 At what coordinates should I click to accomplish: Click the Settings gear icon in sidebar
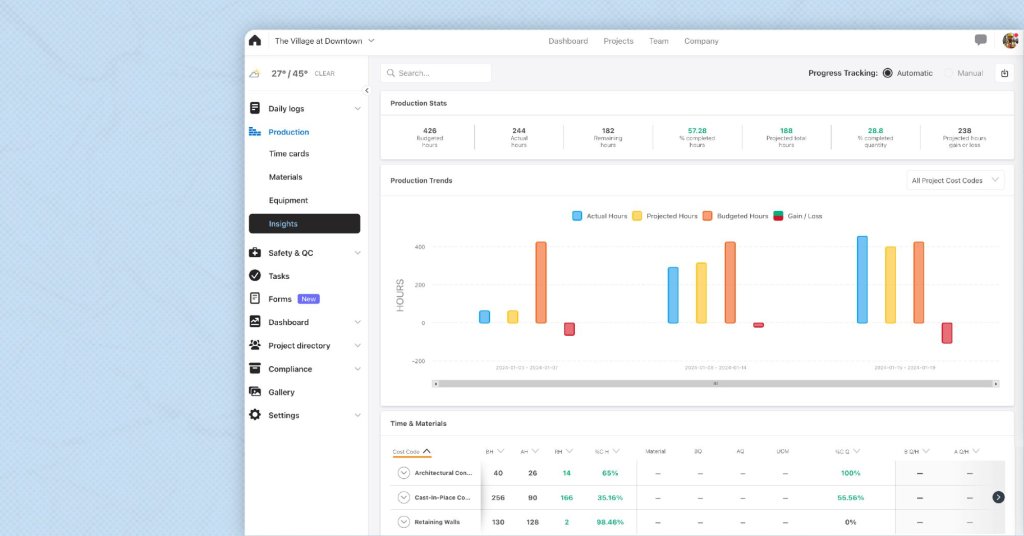pyautogui.click(x=255, y=415)
